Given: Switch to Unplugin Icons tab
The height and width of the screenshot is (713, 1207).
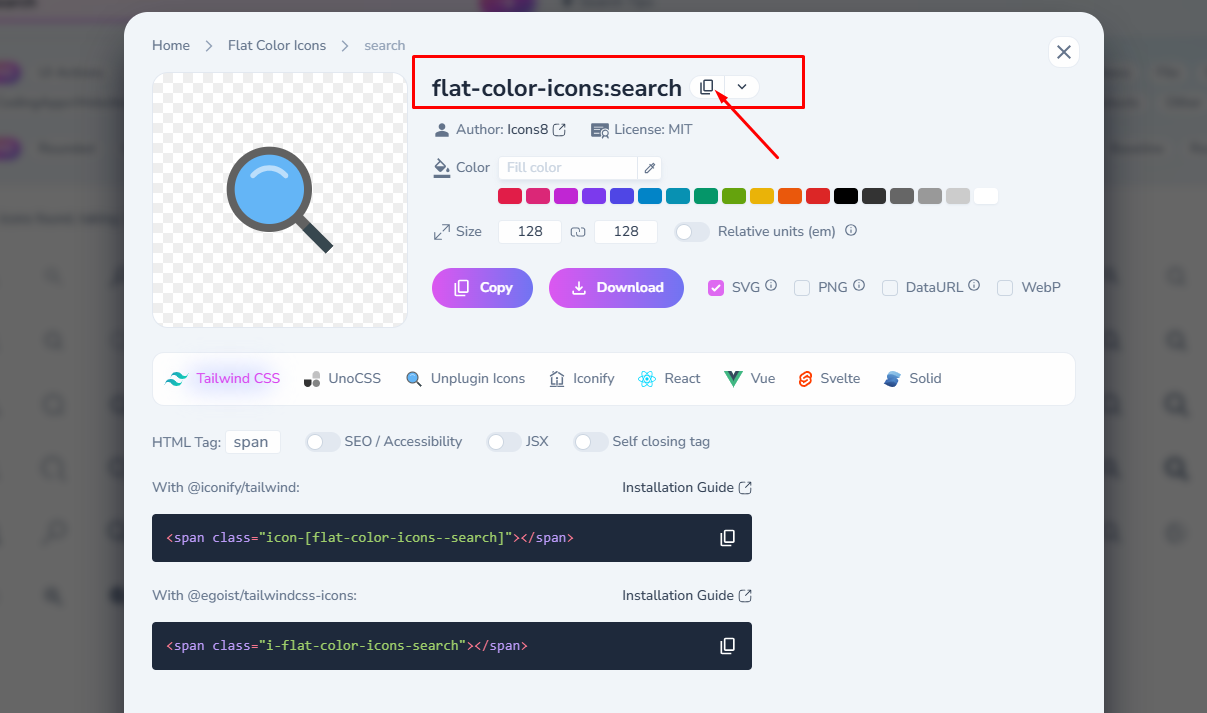Looking at the screenshot, I should [x=465, y=379].
